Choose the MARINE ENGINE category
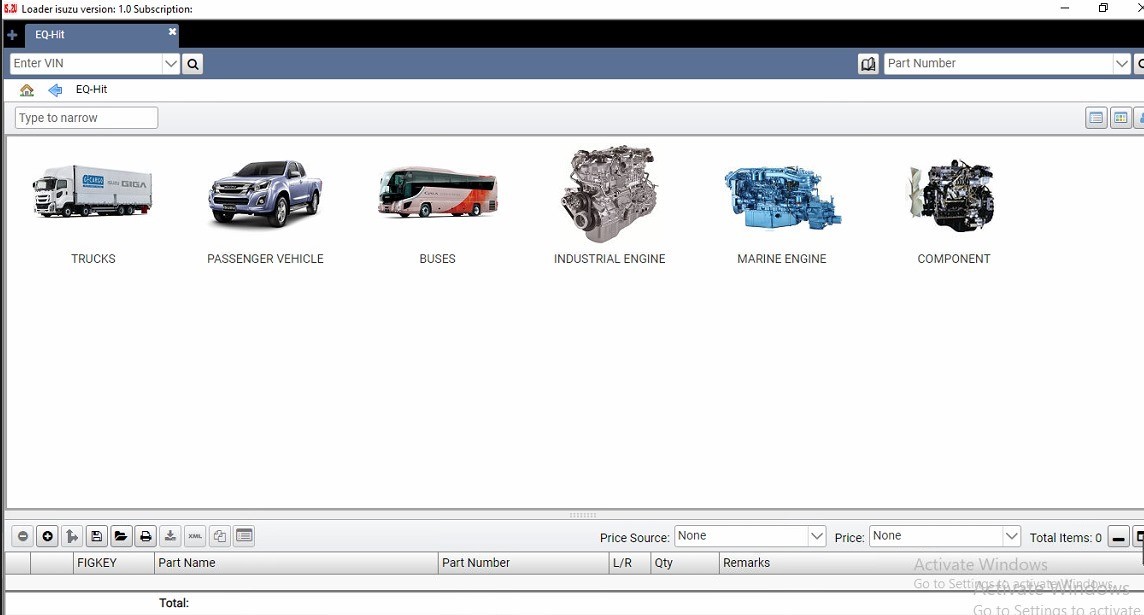 [781, 198]
